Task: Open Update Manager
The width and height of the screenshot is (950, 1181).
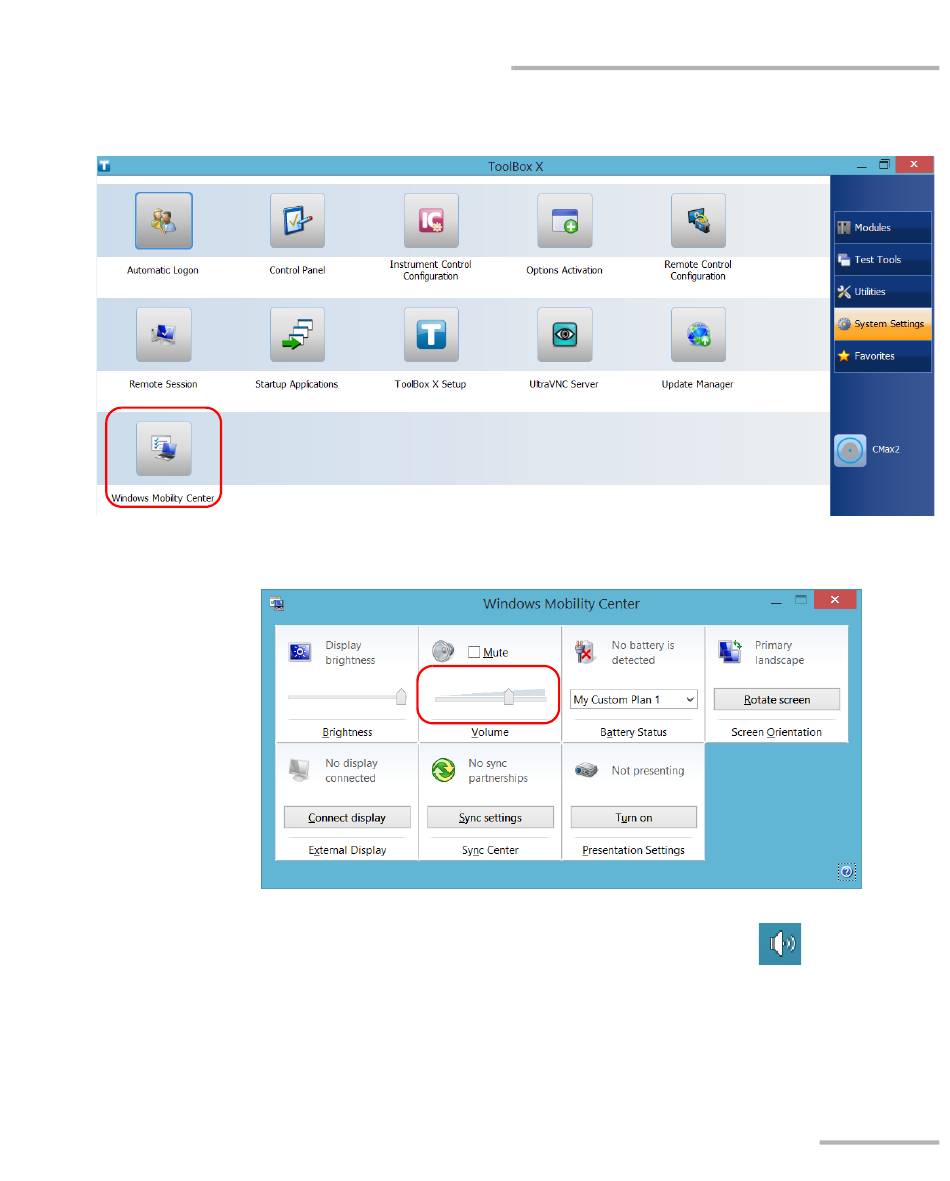Action: tap(698, 334)
